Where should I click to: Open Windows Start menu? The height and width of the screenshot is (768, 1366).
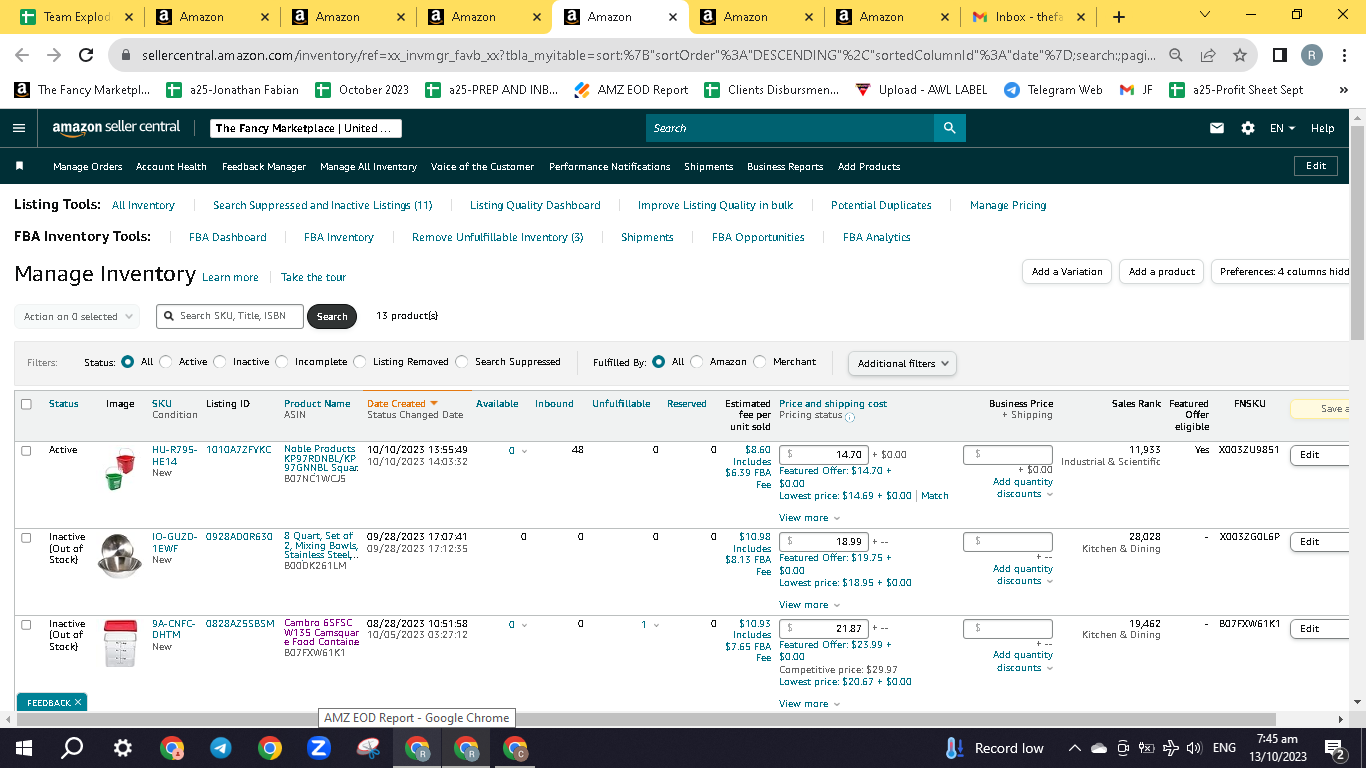click(x=24, y=748)
